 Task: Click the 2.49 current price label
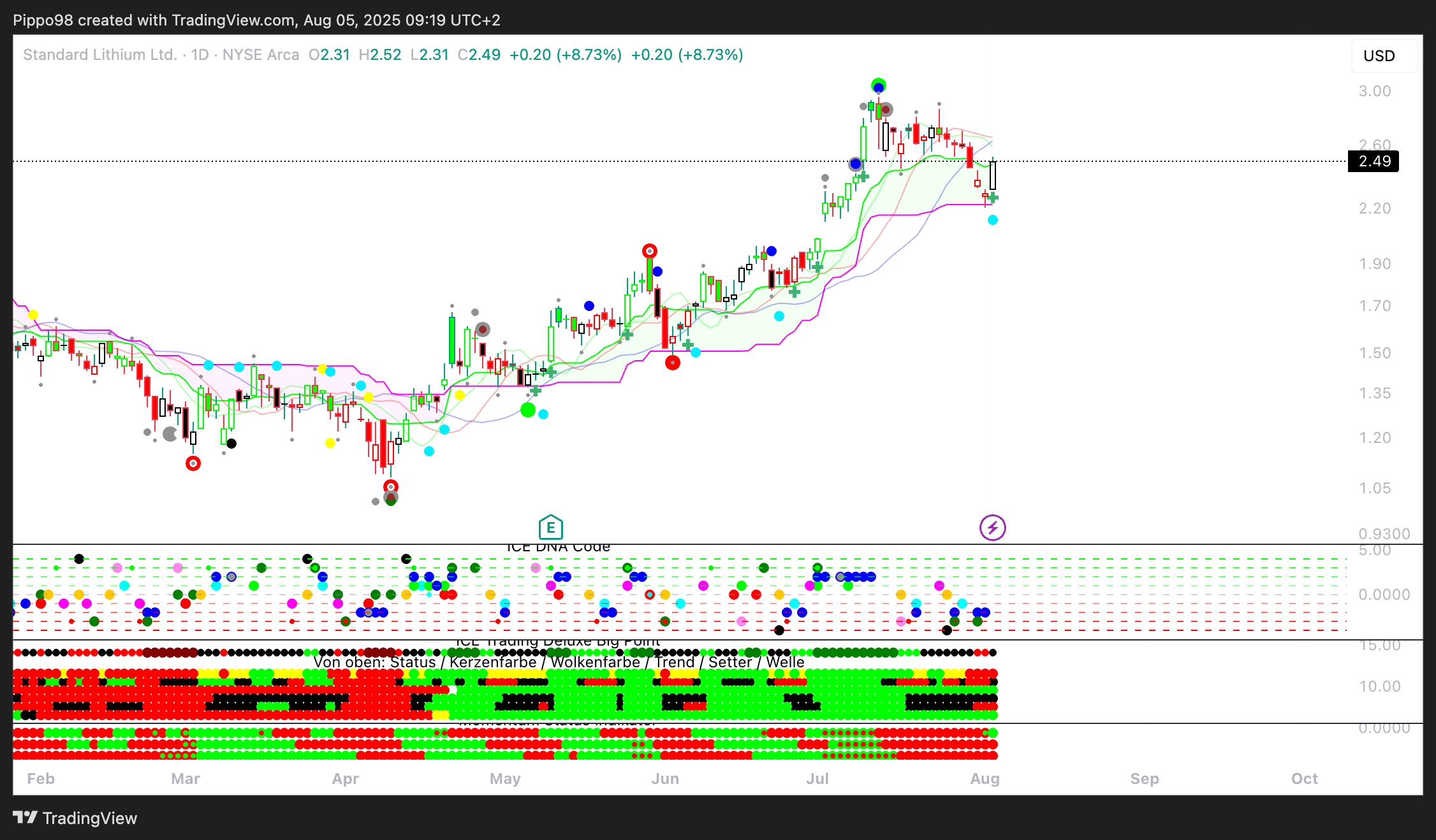1374,161
